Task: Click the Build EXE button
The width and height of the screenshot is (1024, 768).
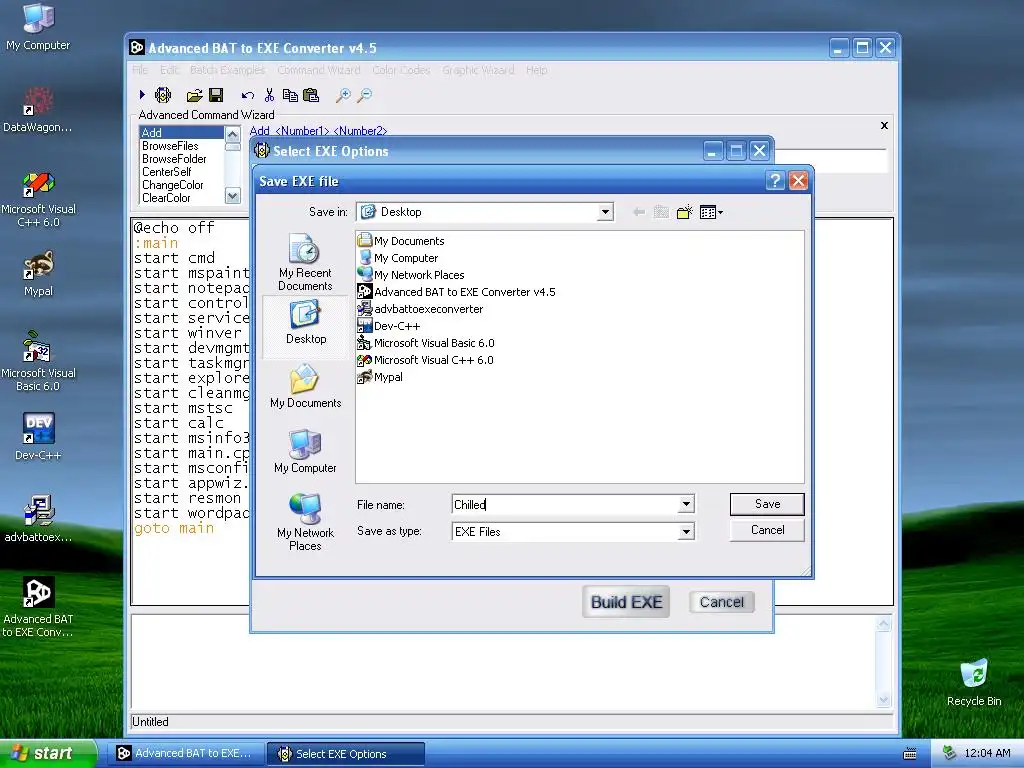Action: 626,601
